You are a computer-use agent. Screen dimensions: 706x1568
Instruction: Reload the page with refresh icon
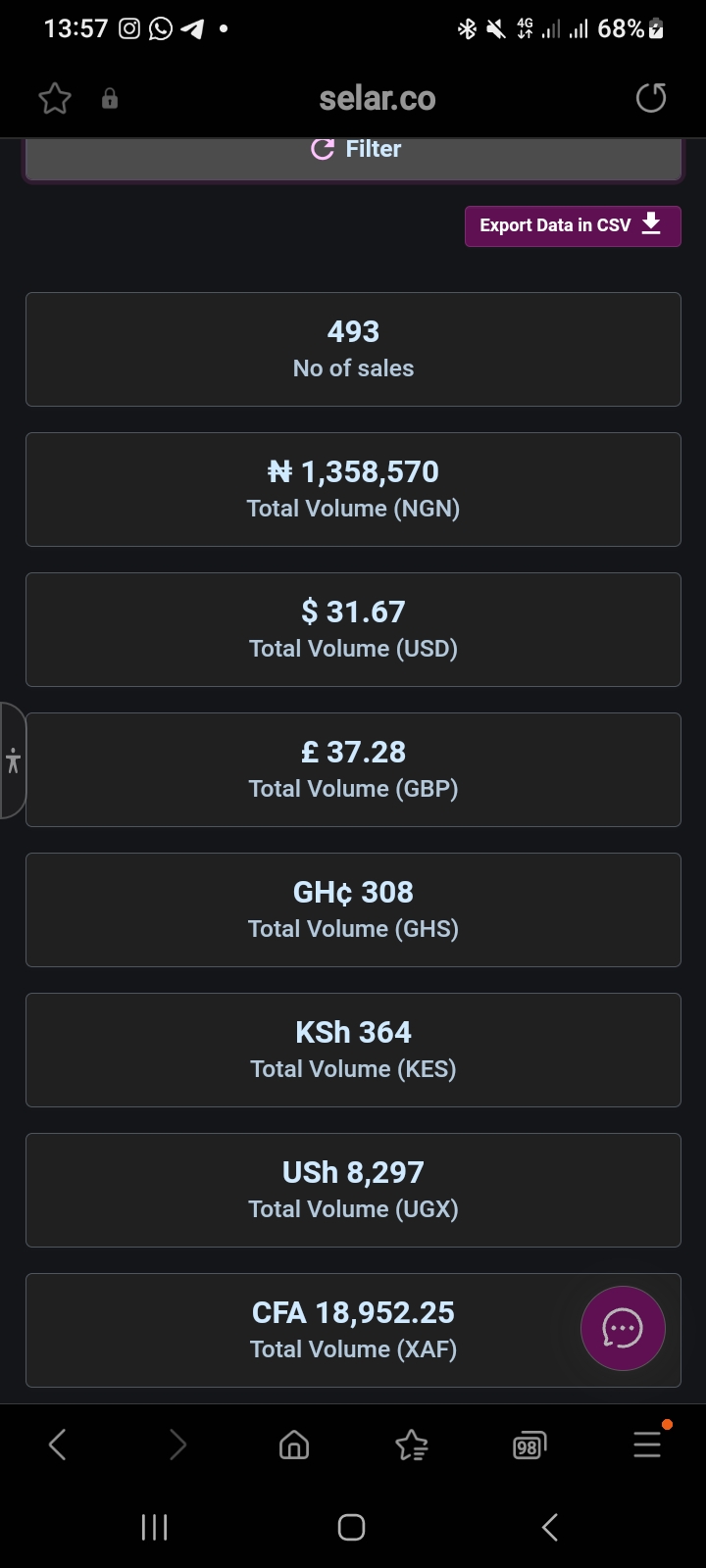coord(651,98)
